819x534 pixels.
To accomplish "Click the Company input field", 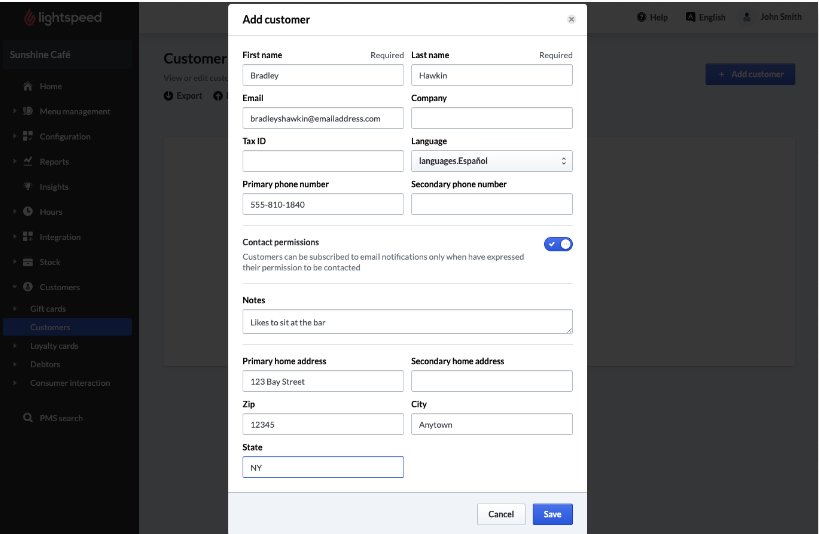I will point(491,118).
